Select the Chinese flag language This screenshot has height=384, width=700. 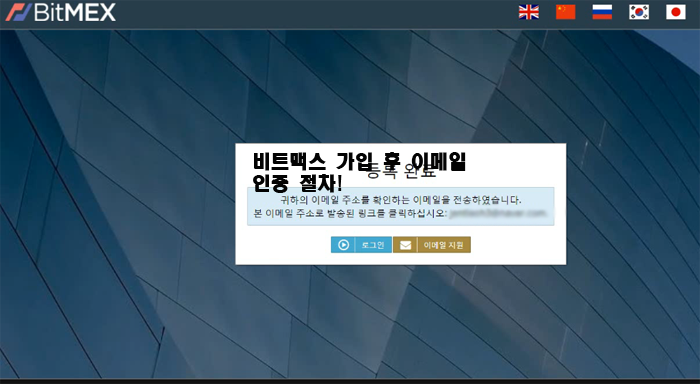[566, 12]
